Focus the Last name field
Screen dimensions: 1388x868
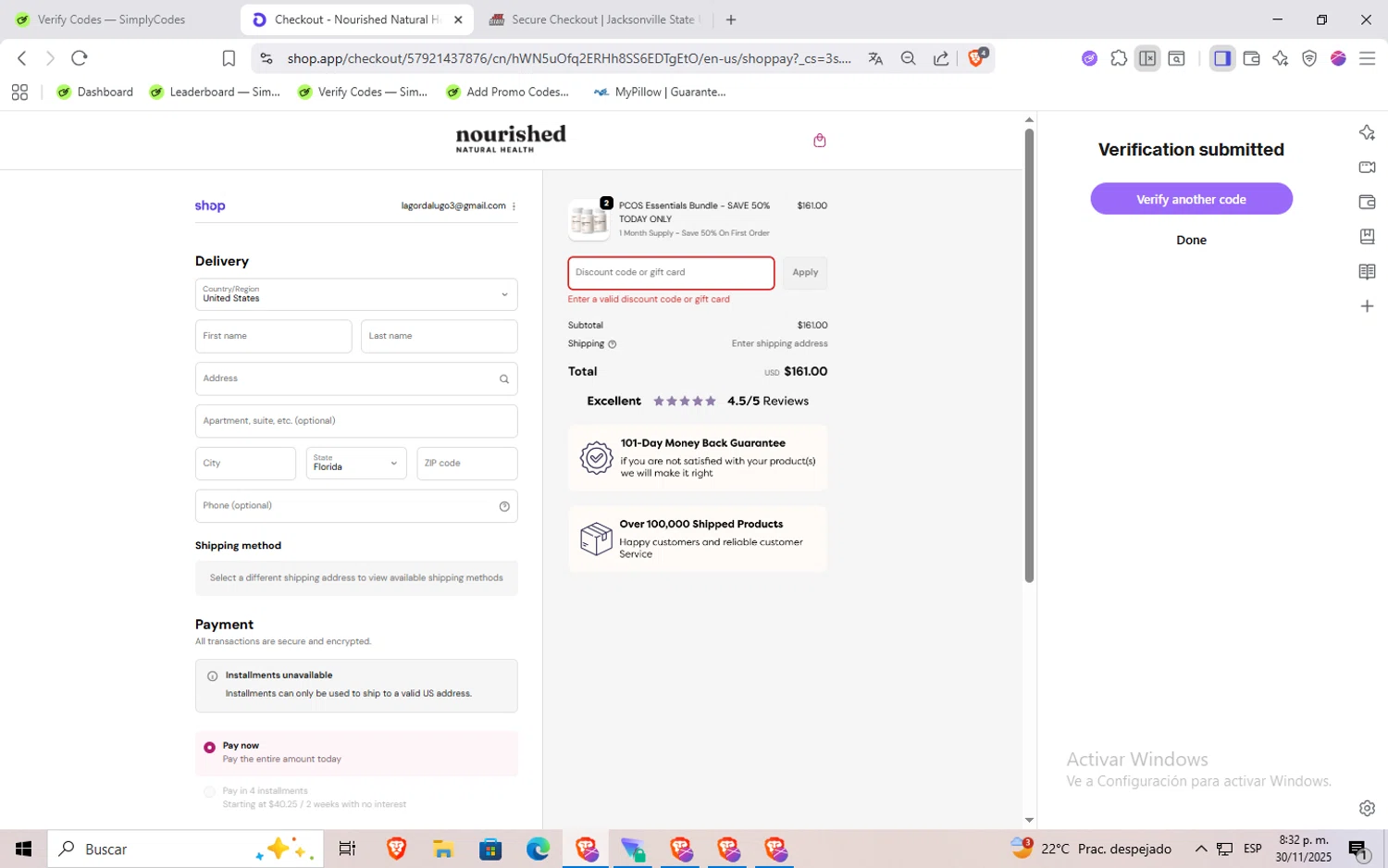[x=439, y=336]
